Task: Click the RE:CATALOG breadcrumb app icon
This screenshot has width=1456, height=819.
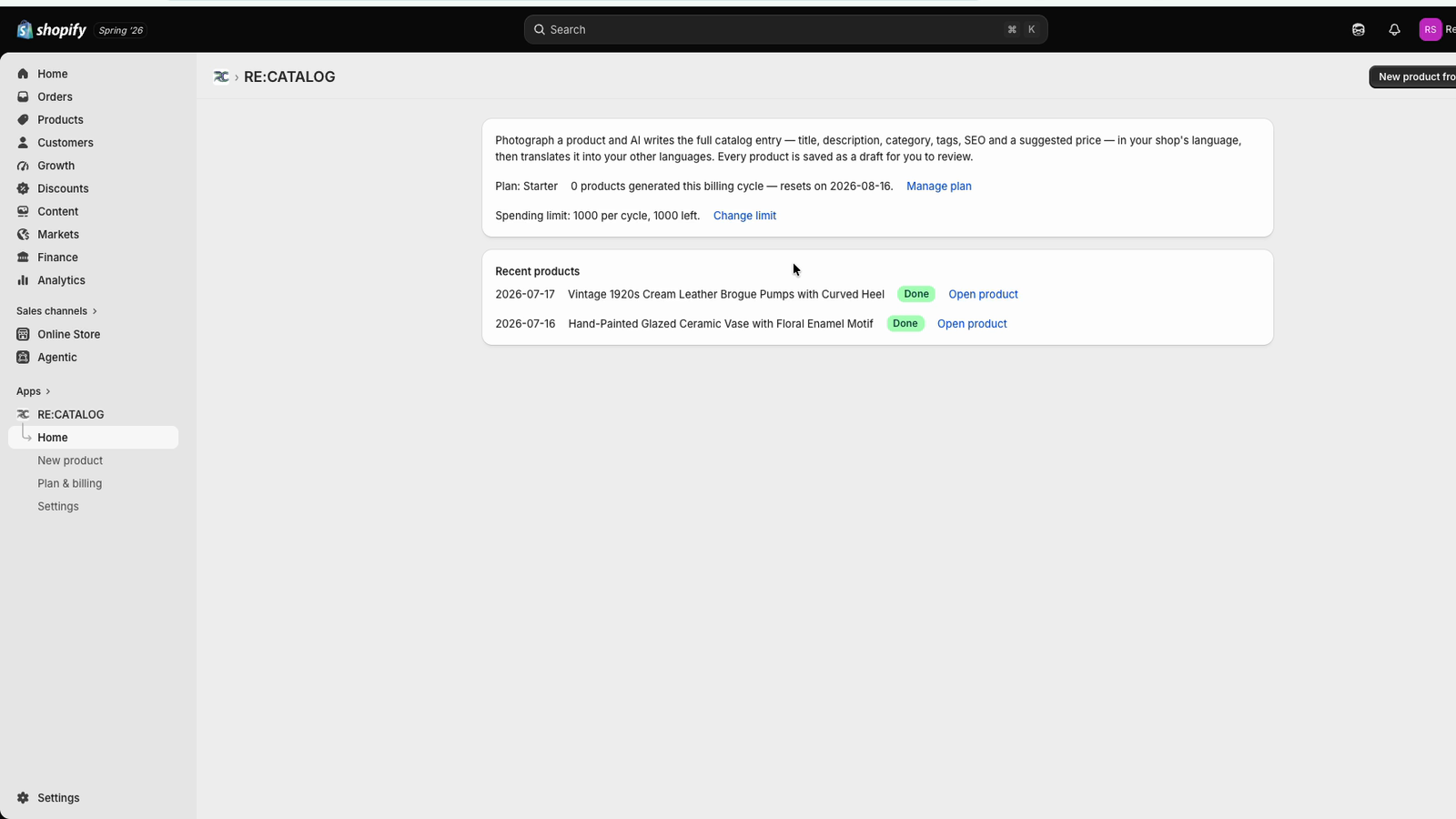Action: click(x=221, y=76)
